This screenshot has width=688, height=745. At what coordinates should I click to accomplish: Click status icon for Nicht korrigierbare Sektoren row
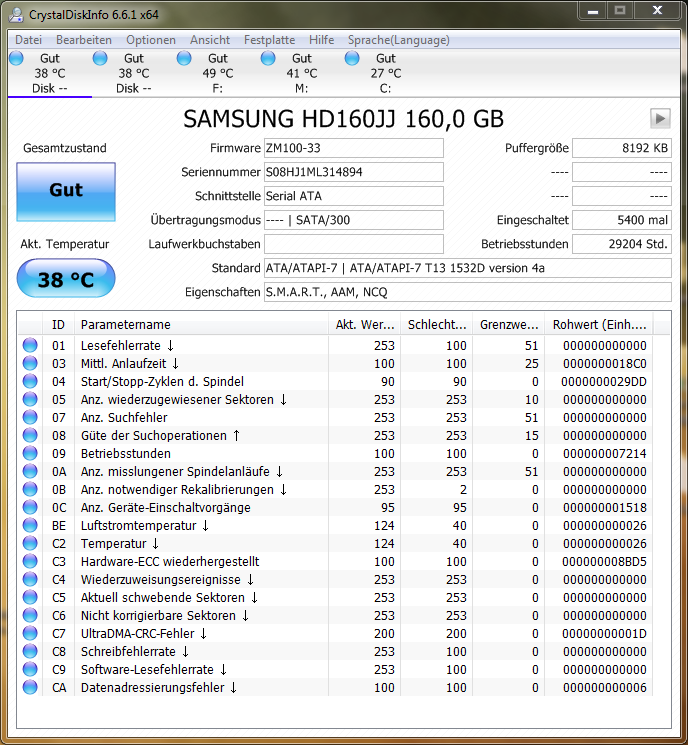pos(30,615)
